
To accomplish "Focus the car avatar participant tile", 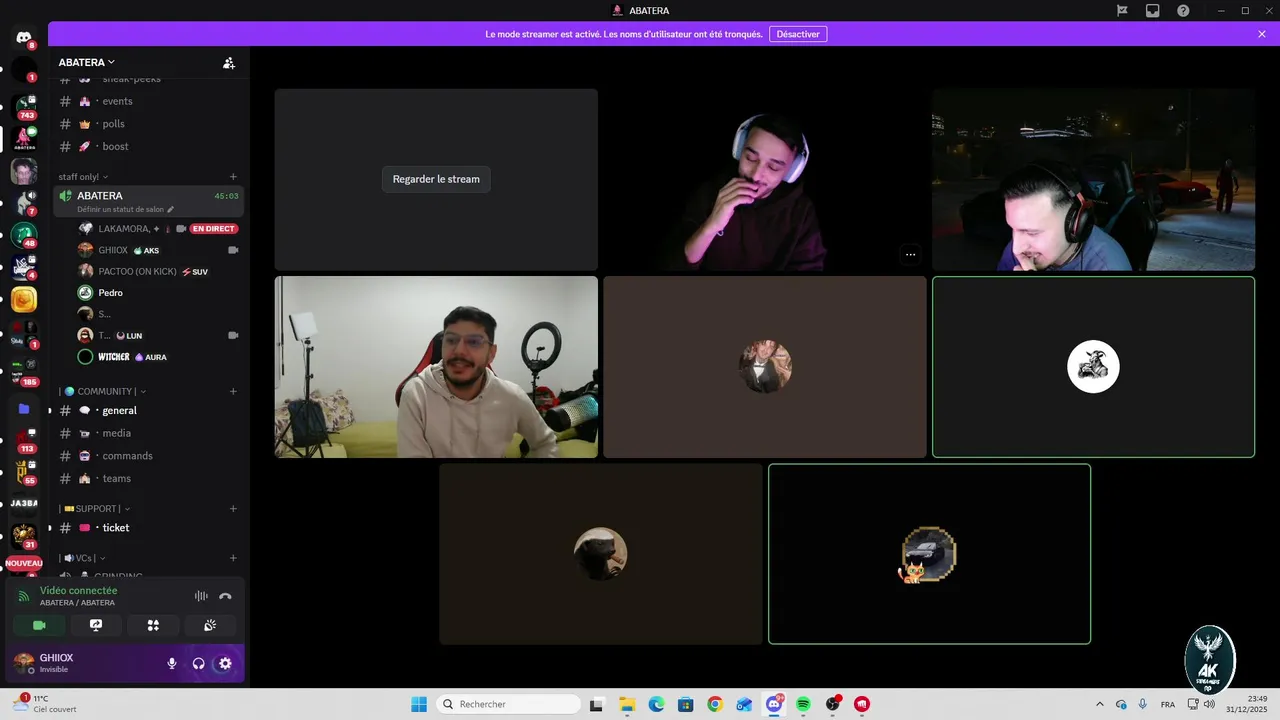I will click(929, 554).
